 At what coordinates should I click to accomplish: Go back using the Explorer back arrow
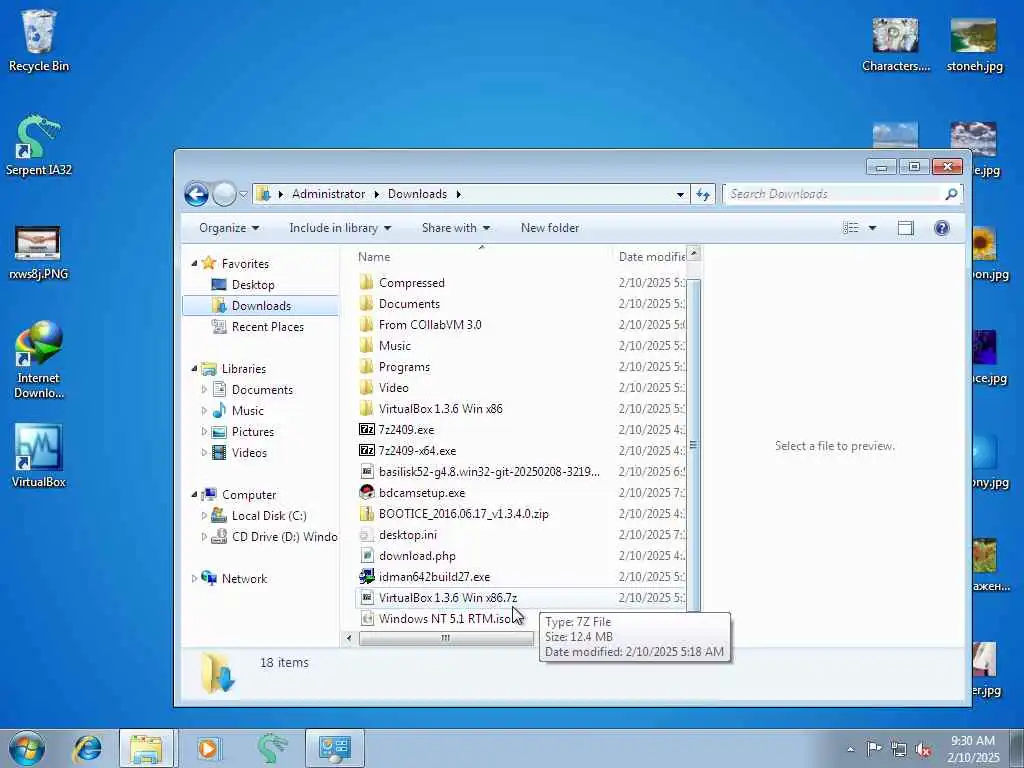197,194
